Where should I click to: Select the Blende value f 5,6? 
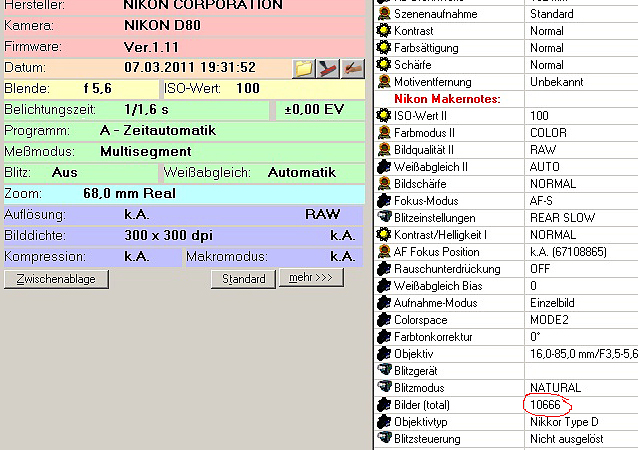[97, 89]
